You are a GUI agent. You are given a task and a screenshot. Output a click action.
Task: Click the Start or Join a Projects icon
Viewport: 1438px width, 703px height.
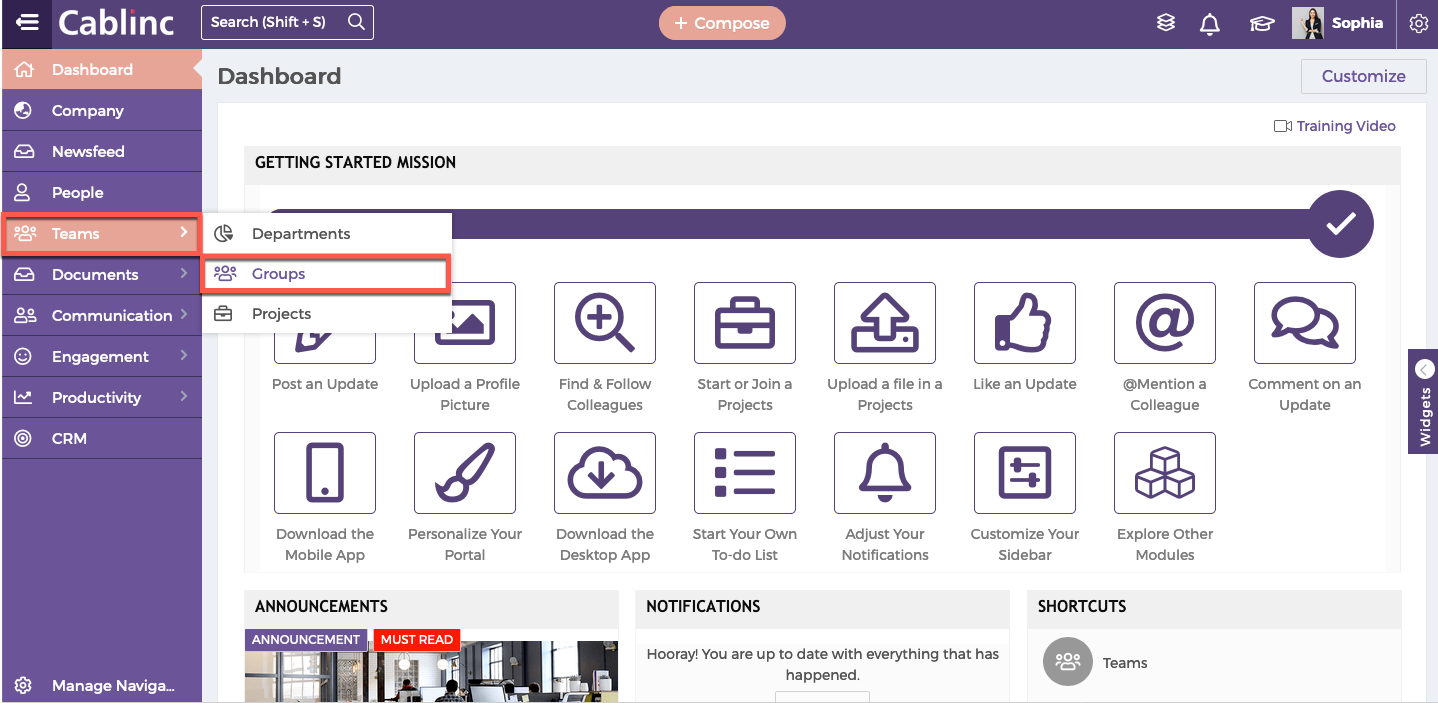pyautogui.click(x=745, y=323)
